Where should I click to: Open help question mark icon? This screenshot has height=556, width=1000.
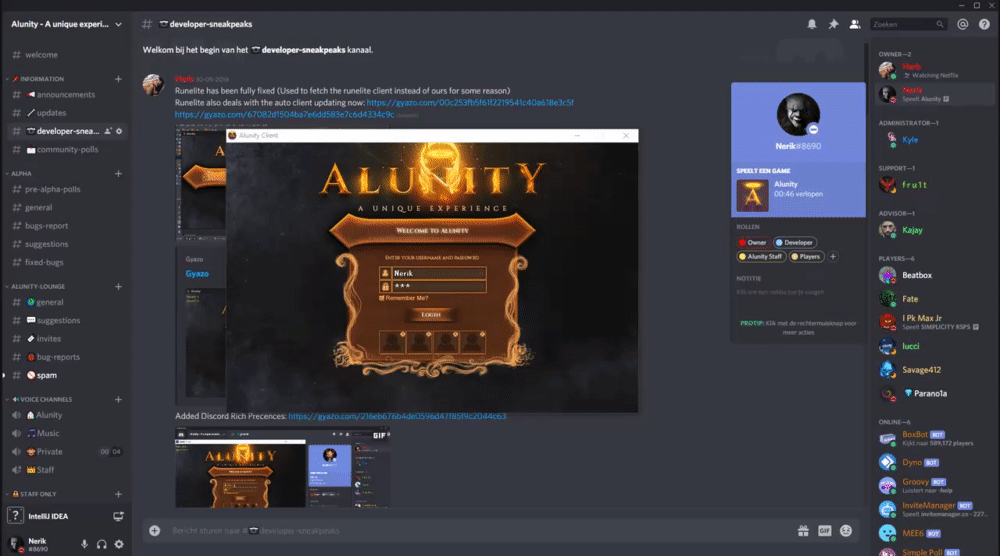984,24
